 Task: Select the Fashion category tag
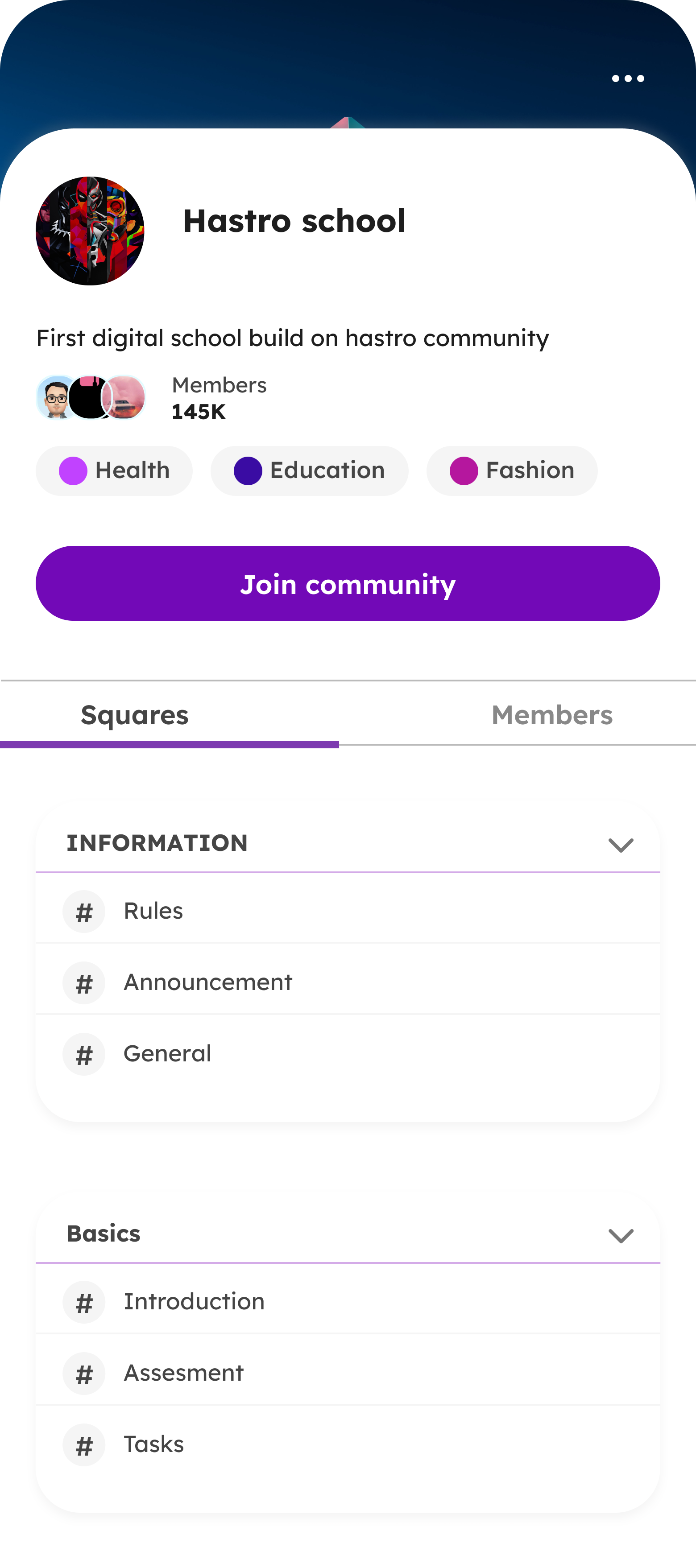[x=511, y=470]
